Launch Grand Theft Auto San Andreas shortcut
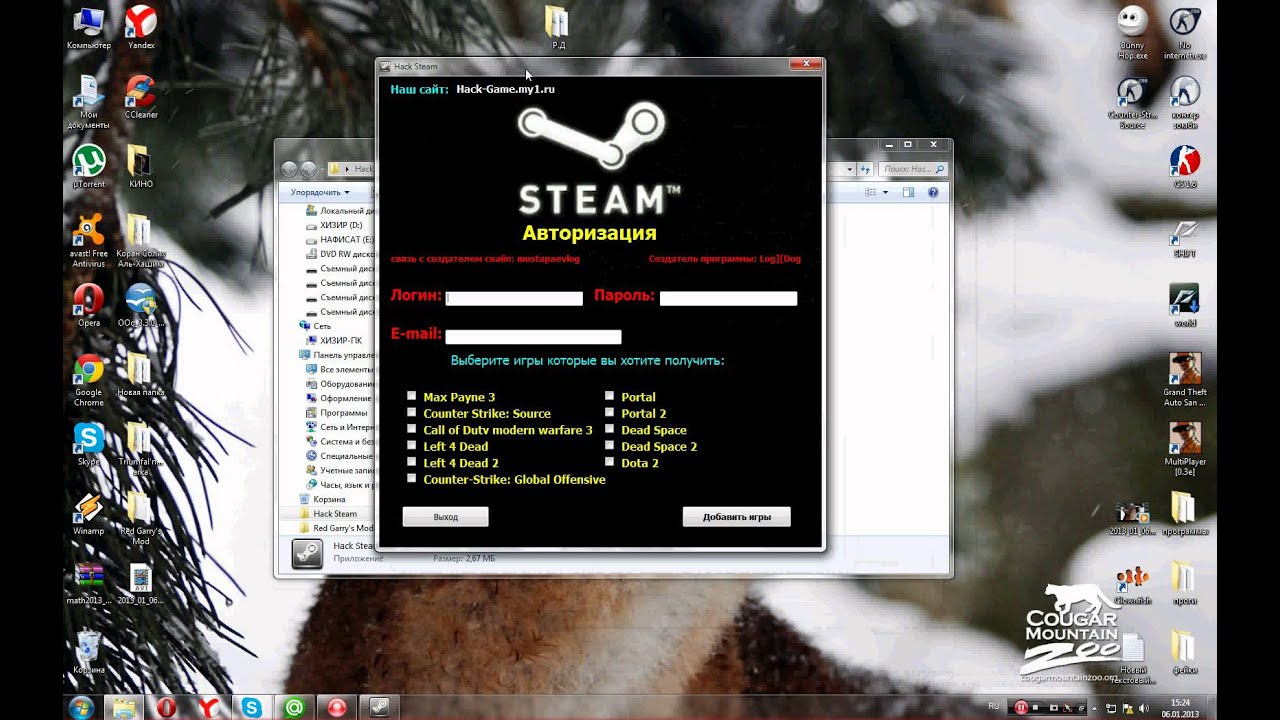This screenshot has height=720, width=1280. [1185, 380]
